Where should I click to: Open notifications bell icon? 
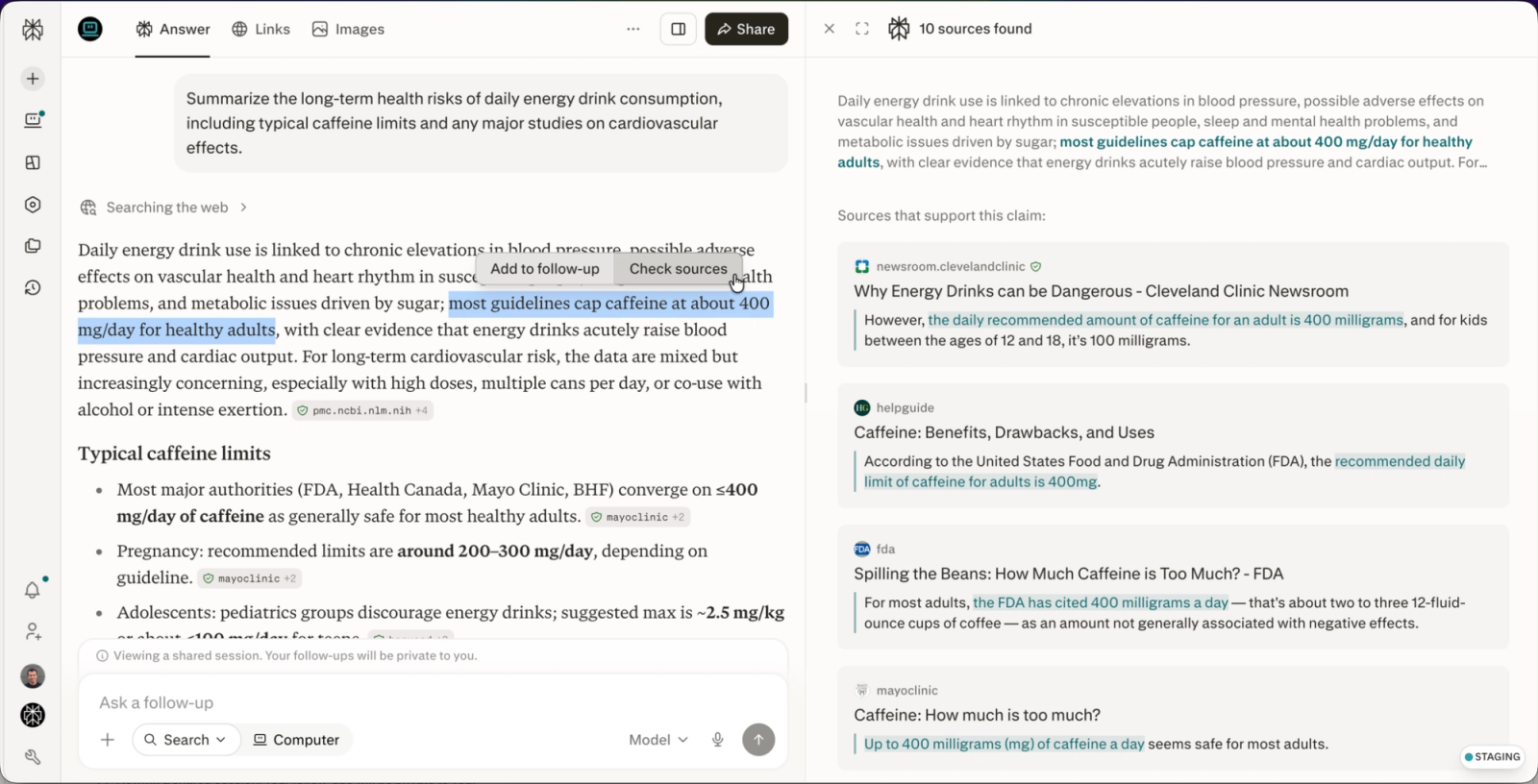point(33,590)
